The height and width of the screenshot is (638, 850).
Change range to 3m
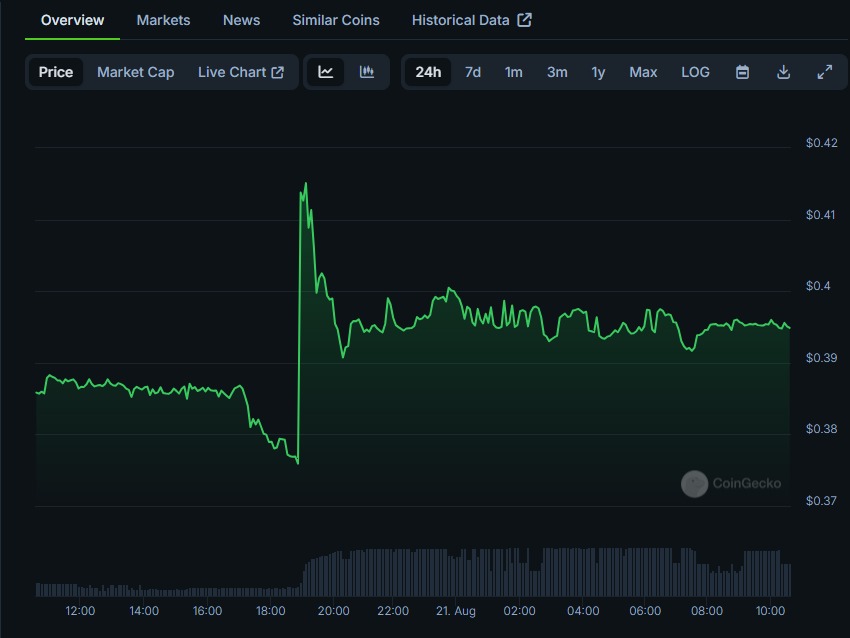tap(557, 72)
